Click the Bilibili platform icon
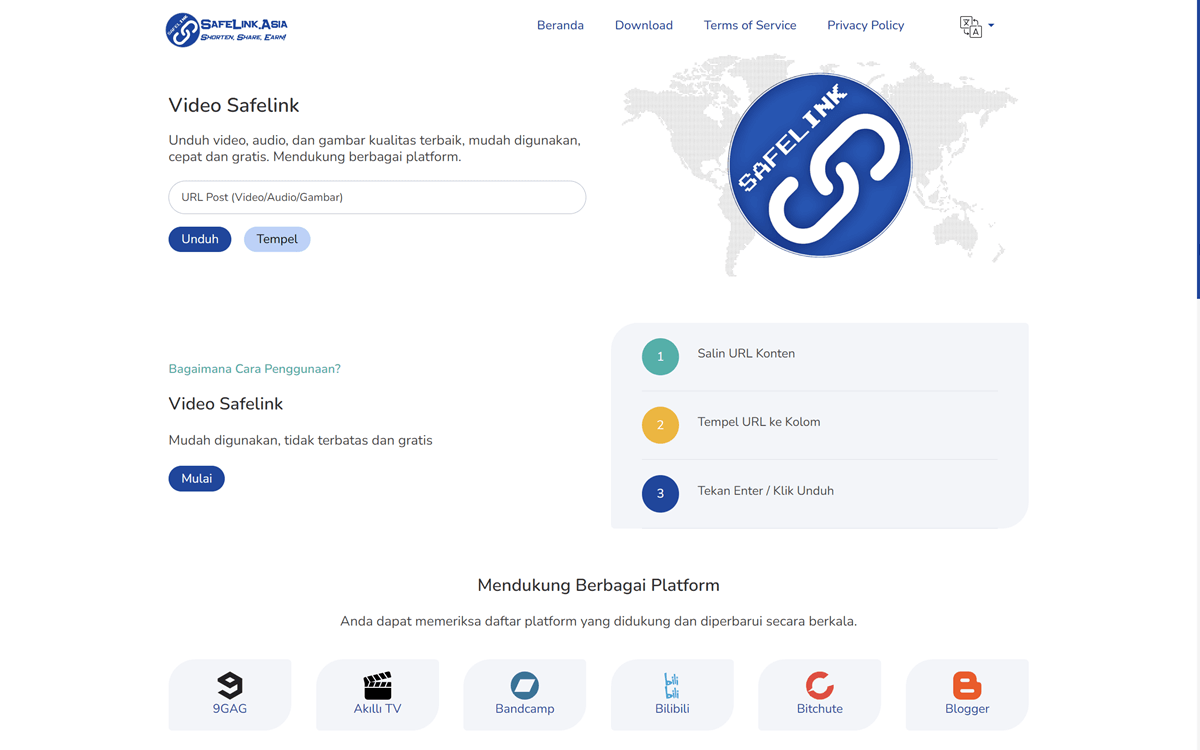 pyautogui.click(x=672, y=685)
